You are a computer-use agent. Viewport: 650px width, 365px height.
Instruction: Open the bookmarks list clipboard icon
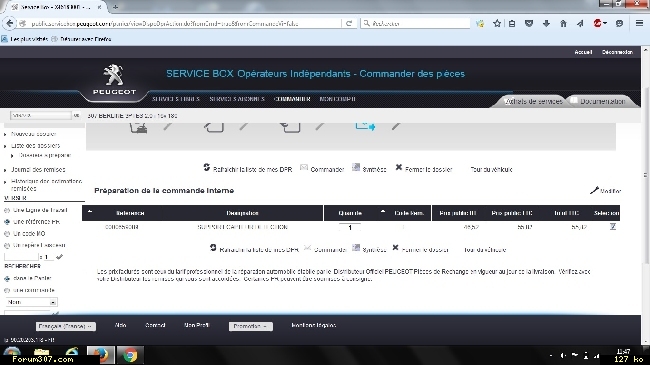512,24
